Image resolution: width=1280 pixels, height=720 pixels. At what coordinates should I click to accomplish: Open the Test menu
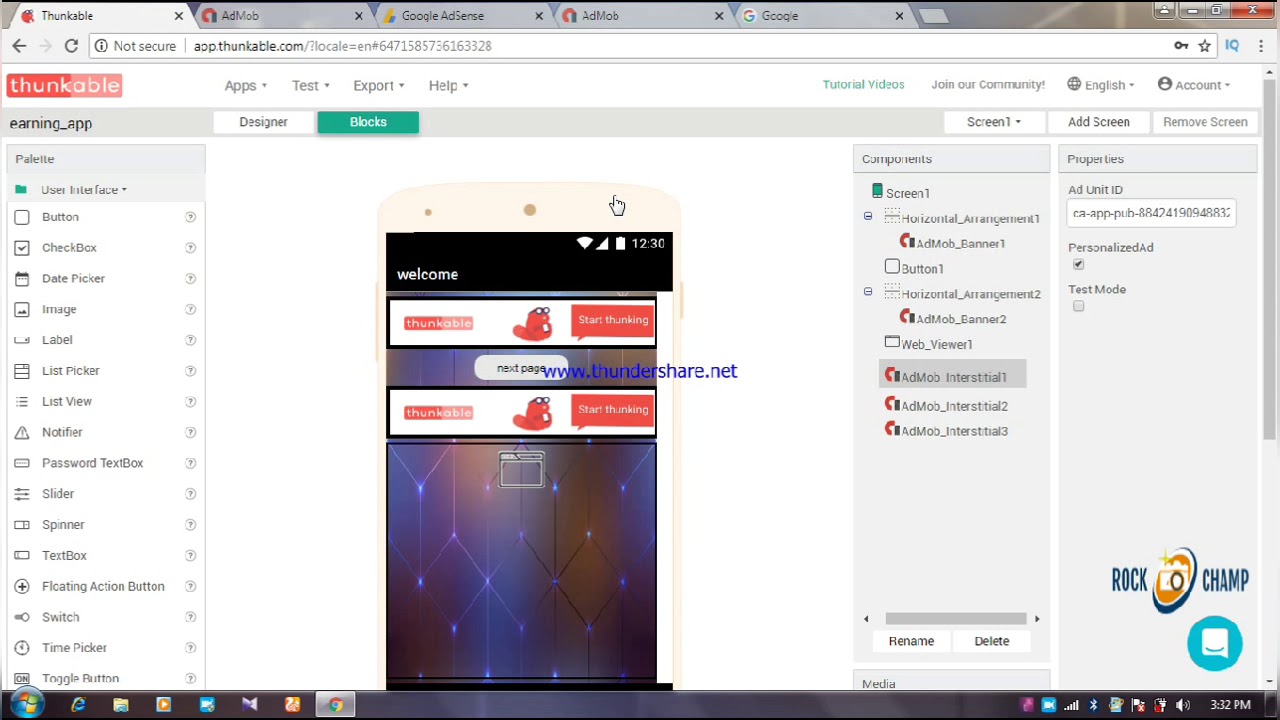310,86
